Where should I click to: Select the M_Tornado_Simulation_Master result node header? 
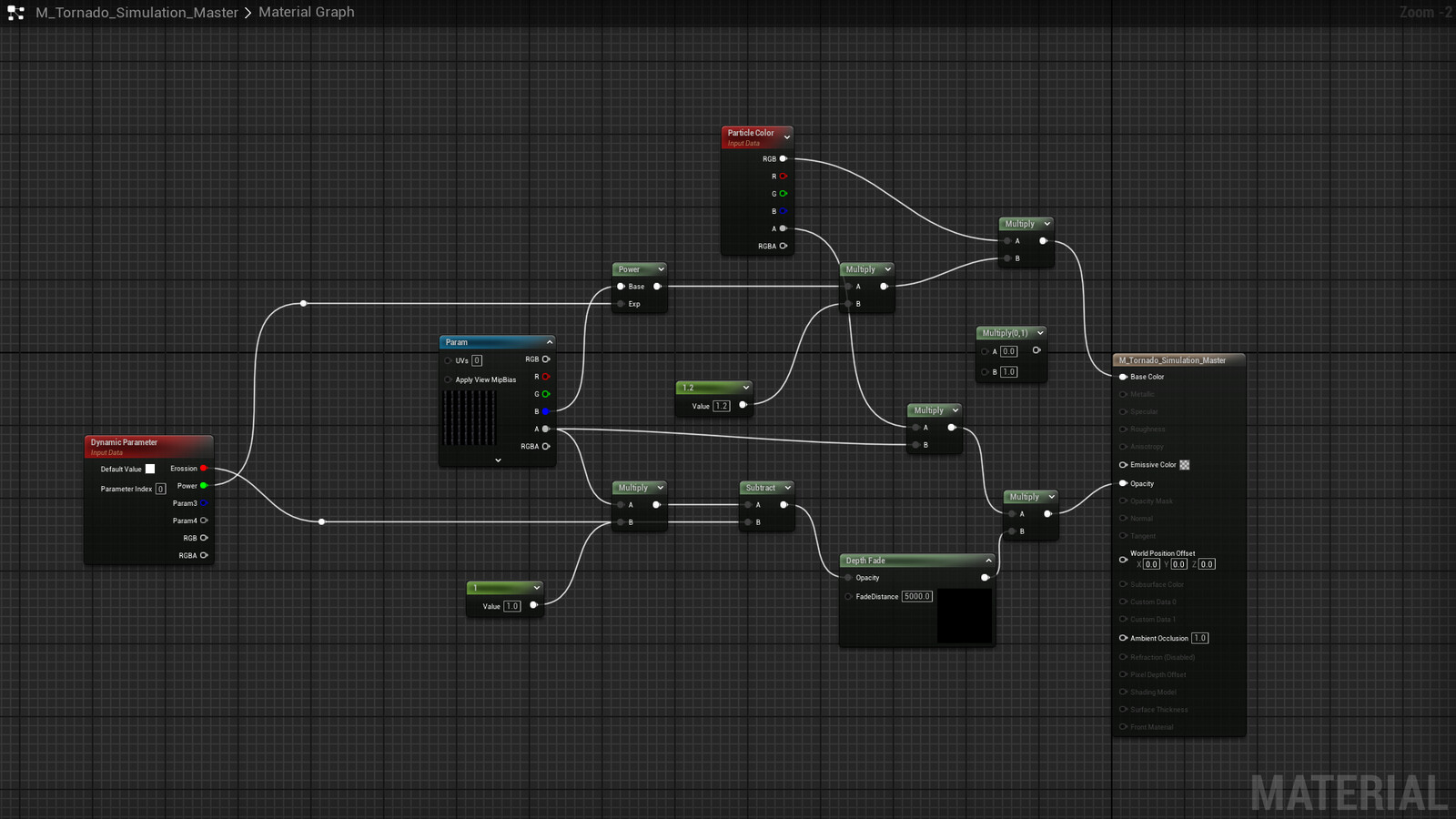pos(1178,360)
